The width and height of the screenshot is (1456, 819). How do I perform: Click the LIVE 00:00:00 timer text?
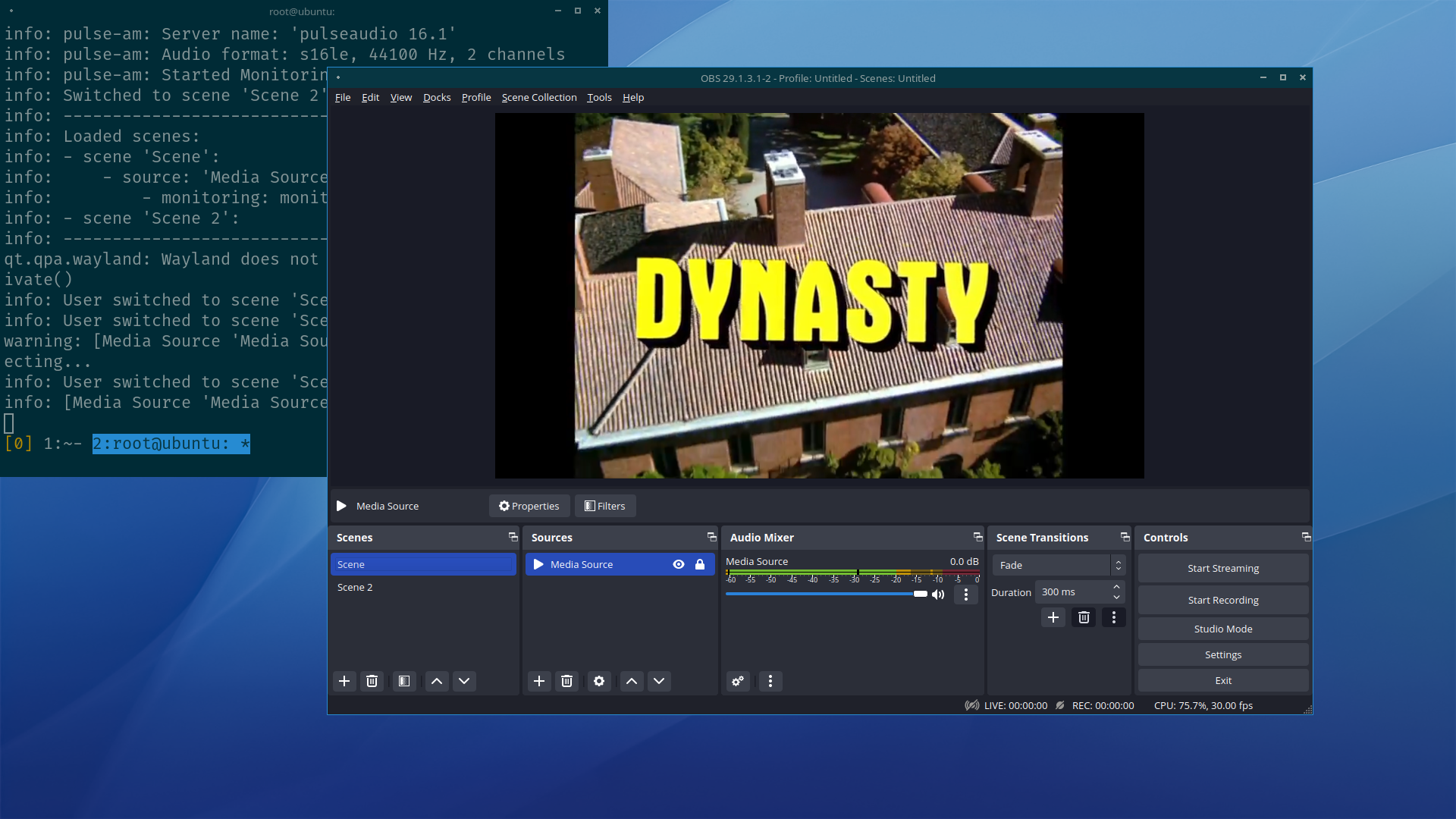click(x=1015, y=705)
